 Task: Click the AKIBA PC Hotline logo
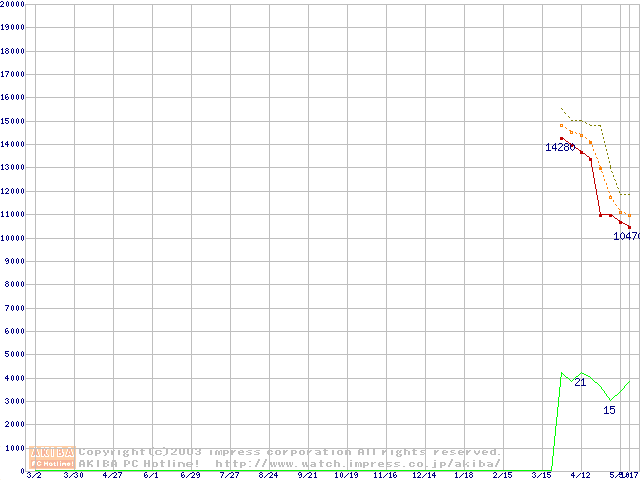point(53,457)
